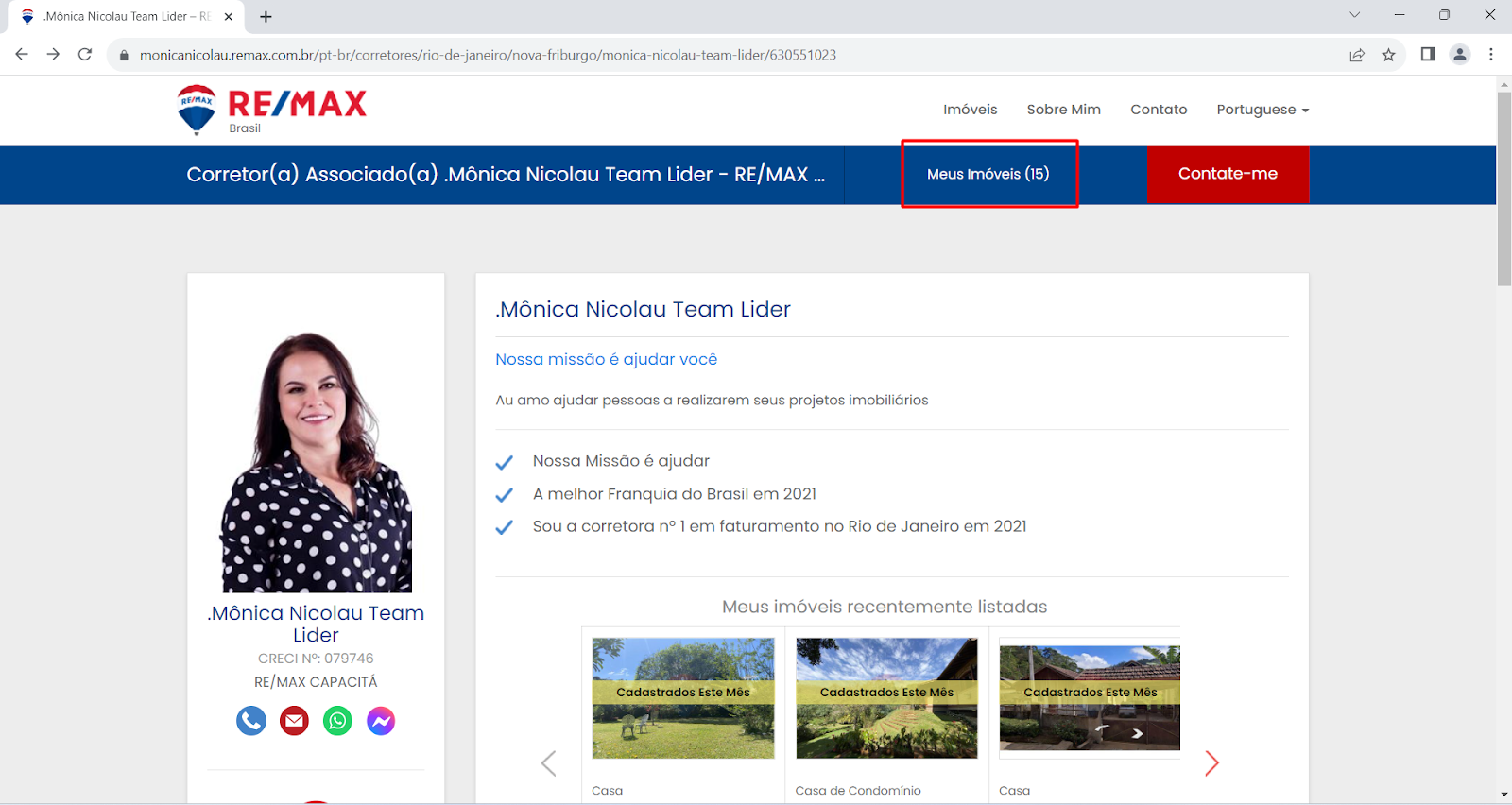This screenshot has height=805, width=1512.
Task: Click Meus Imóveis (15) button
Action: tap(988, 174)
